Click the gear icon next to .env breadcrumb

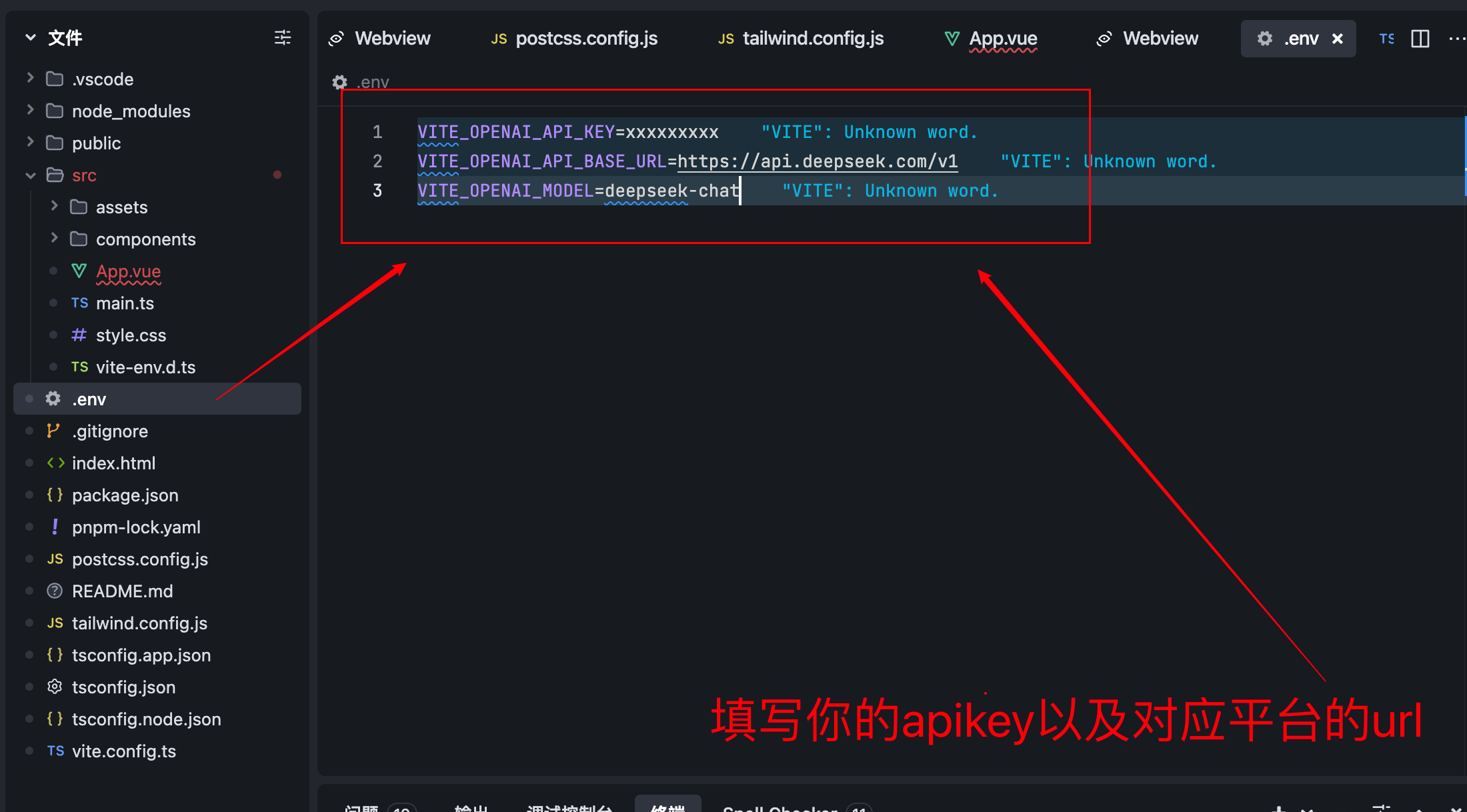[340, 81]
